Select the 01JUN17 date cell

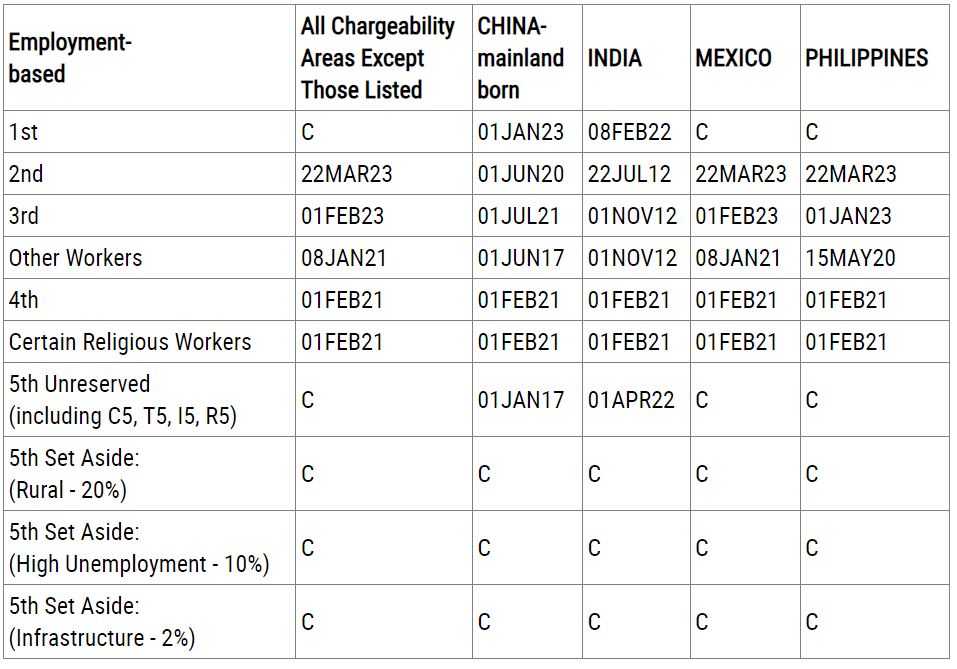[x=520, y=258]
